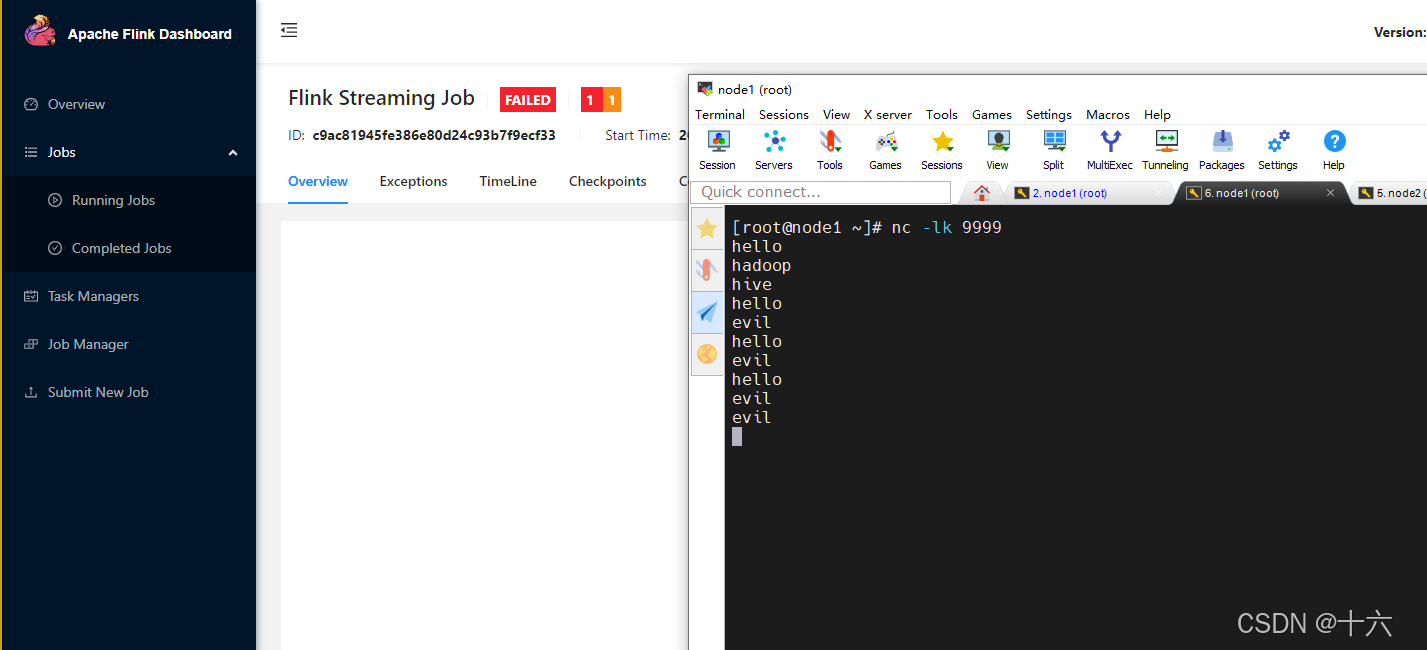Image resolution: width=1427 pixels, height=650 pixels.
Task: Click the Flink squirrel logo
Action: 40,31
